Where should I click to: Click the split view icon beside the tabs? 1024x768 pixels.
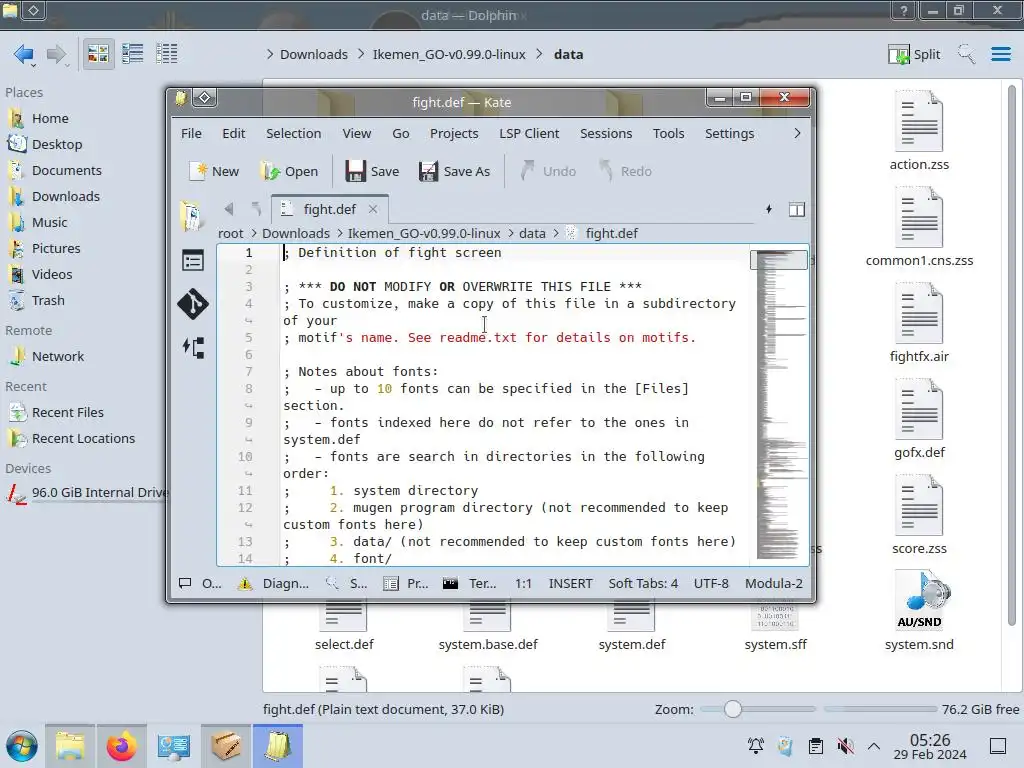click(797, 209)
